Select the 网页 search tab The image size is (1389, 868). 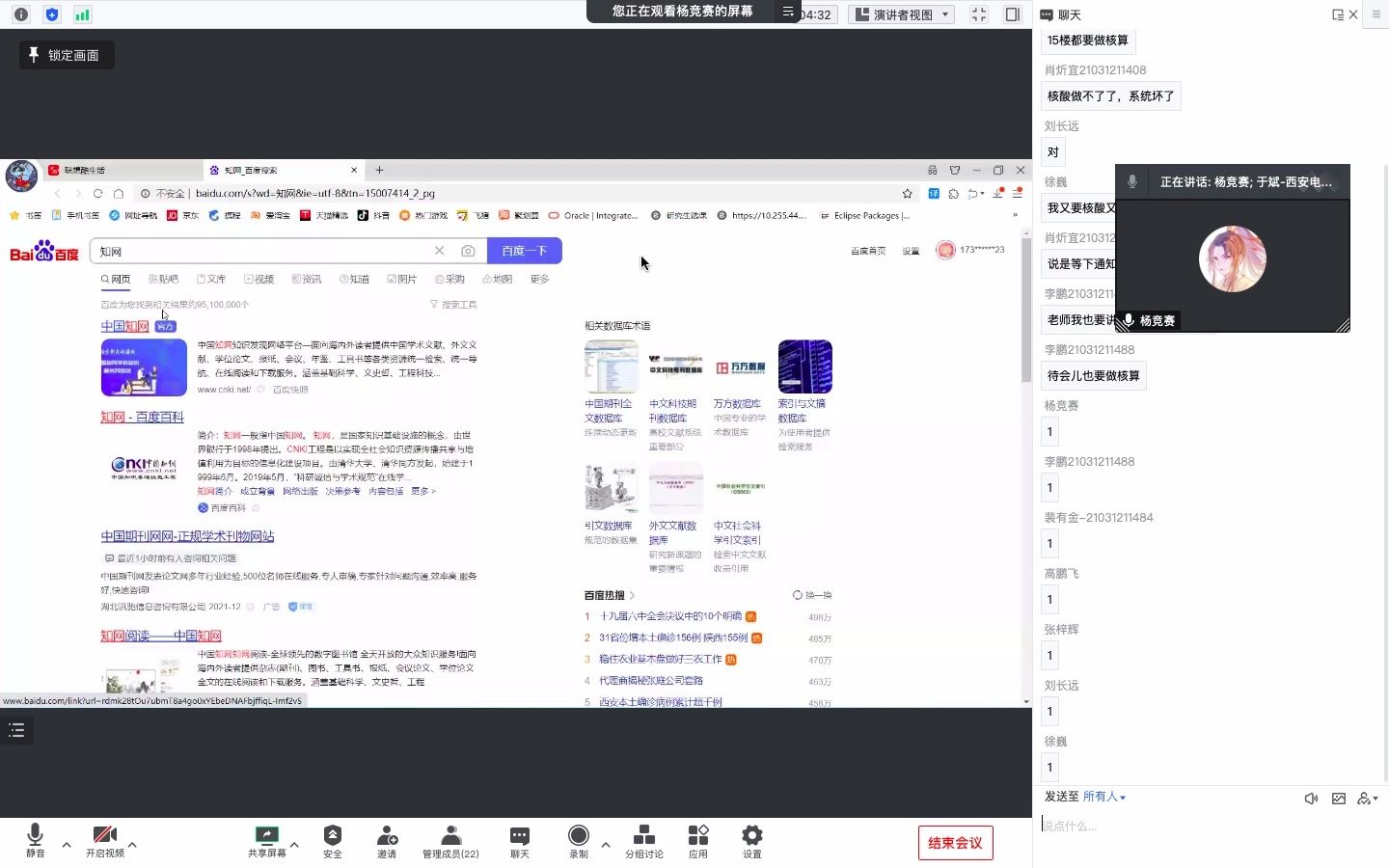(x=116, y=279)
